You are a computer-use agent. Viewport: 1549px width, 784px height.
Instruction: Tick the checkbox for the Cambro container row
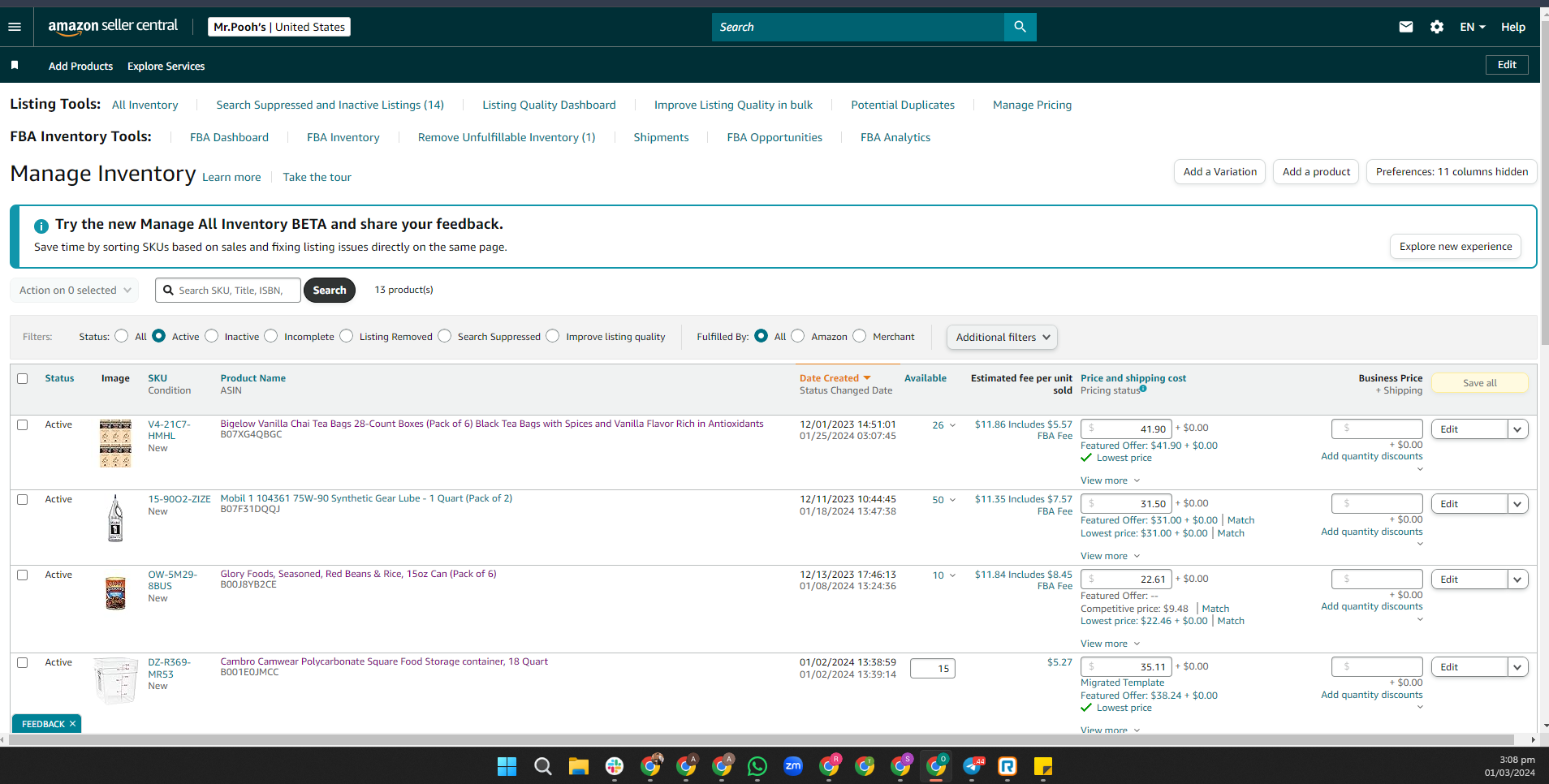pyautogui.click(x=23, y=662)
